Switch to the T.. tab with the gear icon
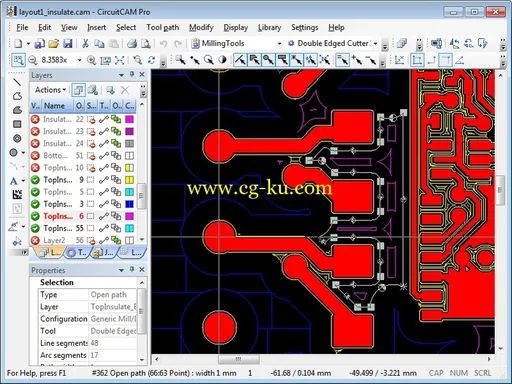Viewport: 512px width, 384px height. pos(77,253)
